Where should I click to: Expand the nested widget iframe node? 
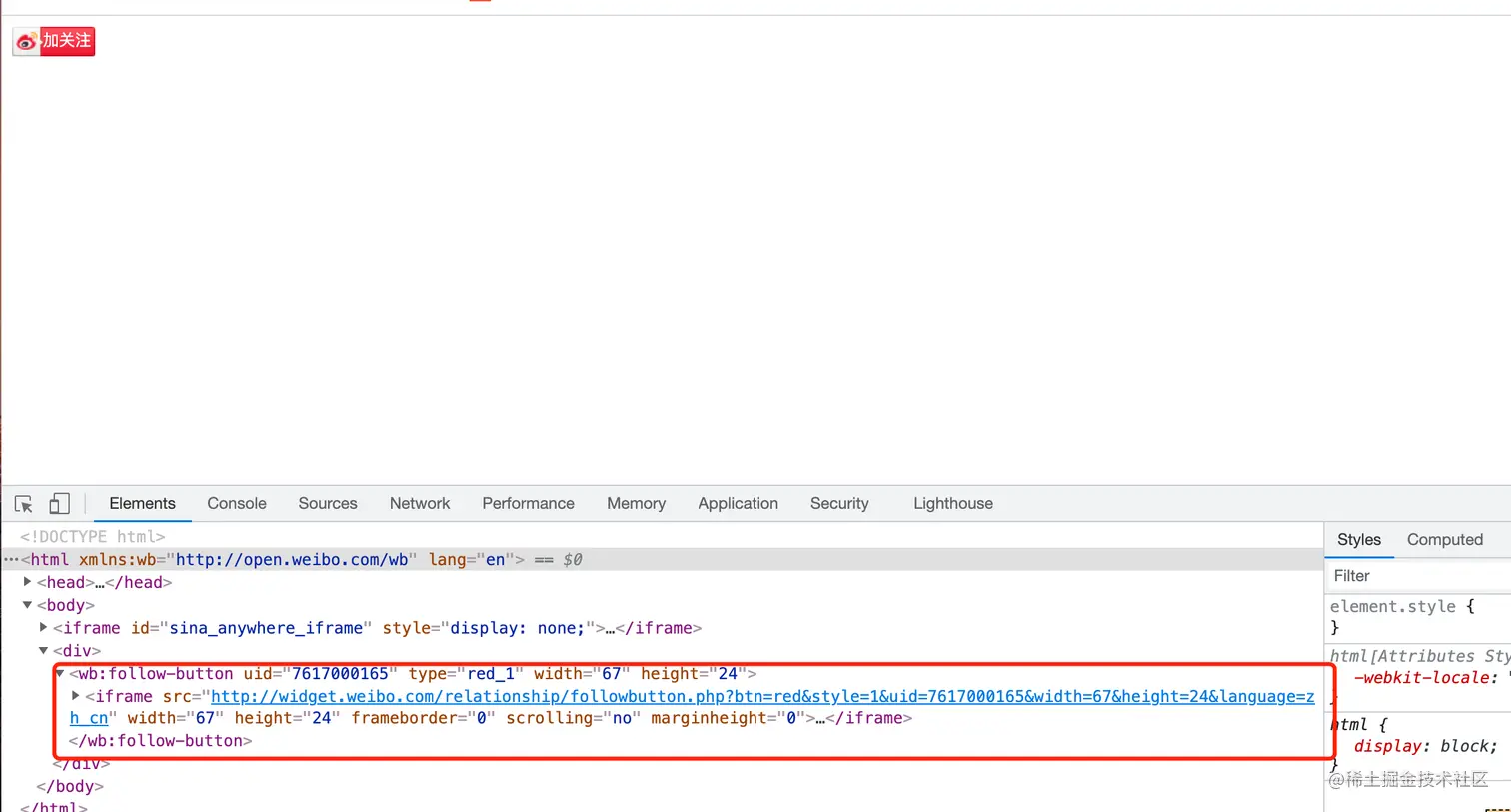76,696
